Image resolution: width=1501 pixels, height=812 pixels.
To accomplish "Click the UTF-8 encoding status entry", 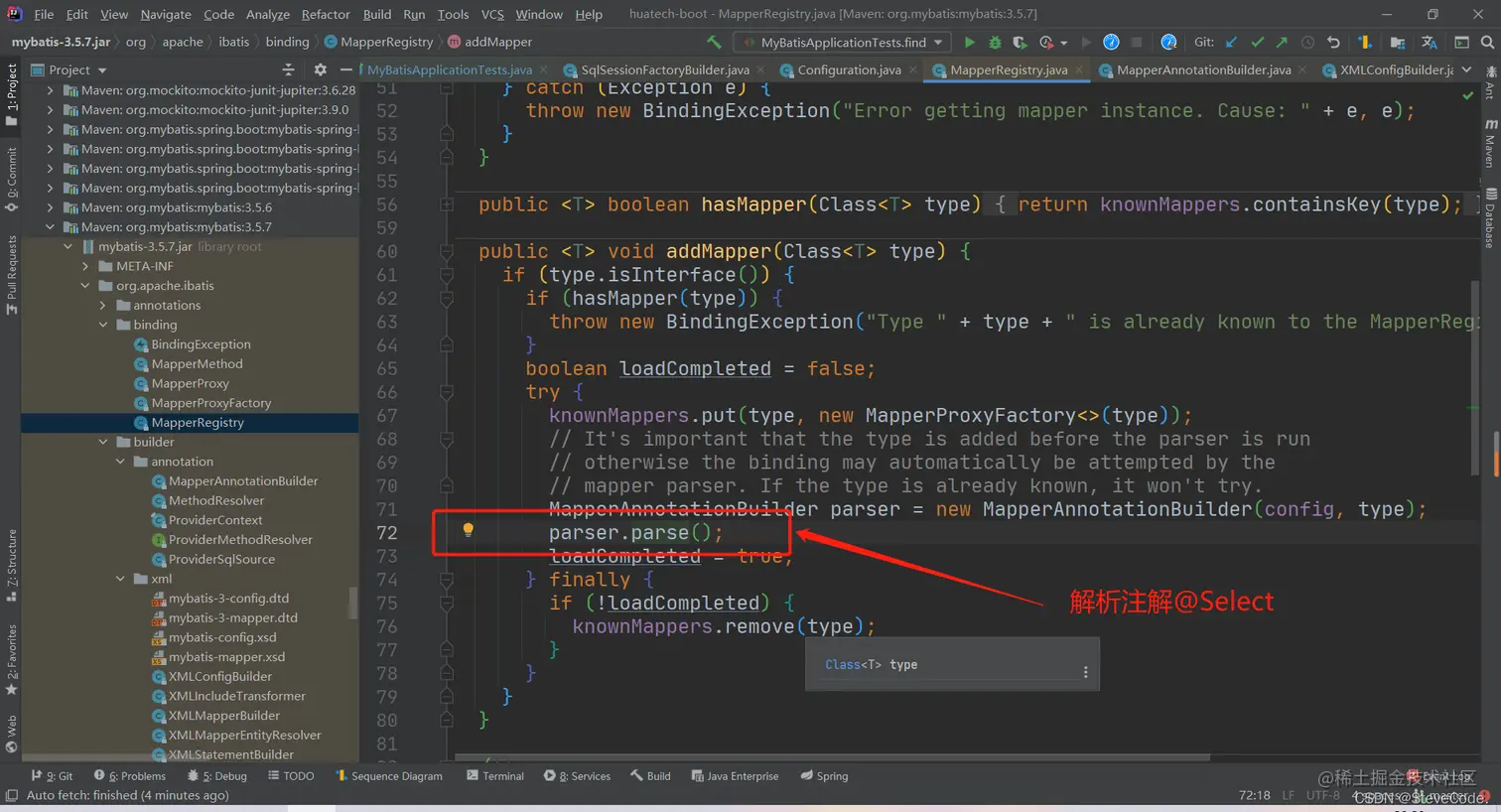I will pyautogui.click(x=1322, y=795).
